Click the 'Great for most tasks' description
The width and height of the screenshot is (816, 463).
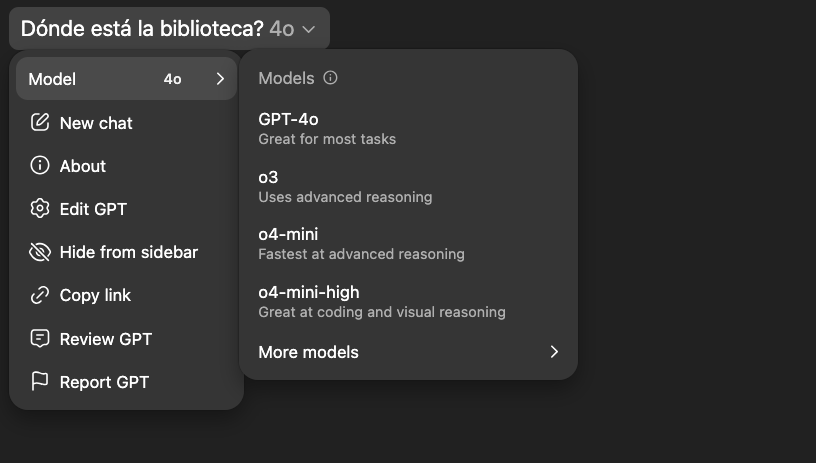point(327,139)
